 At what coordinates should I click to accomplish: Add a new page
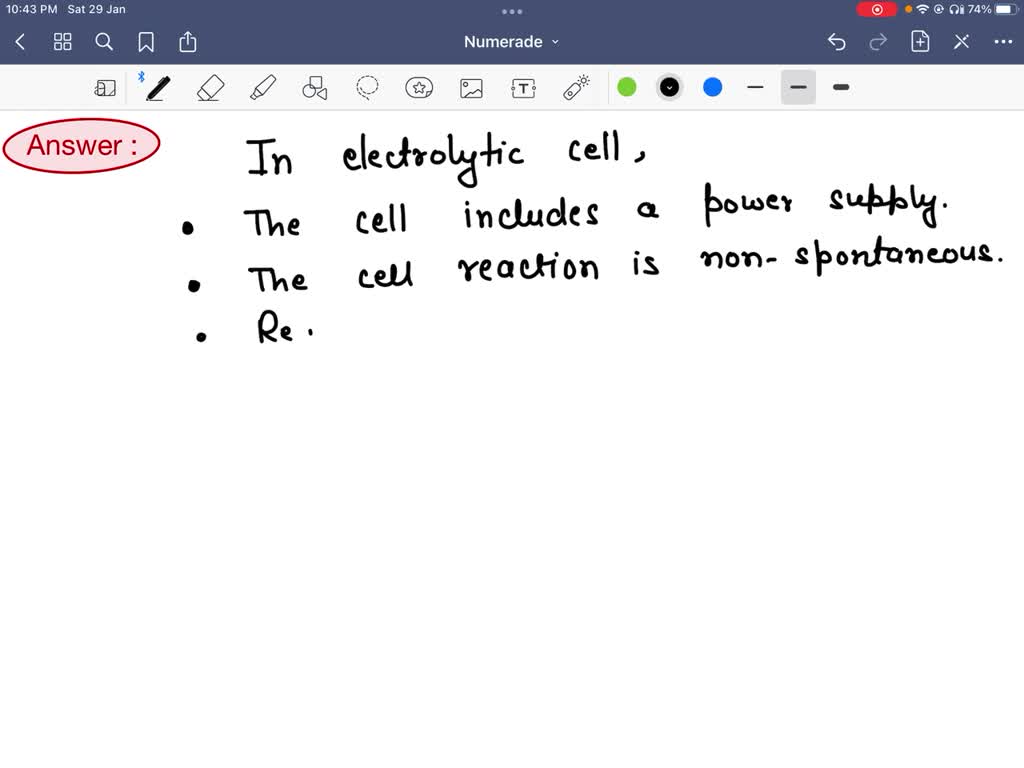(x=919, y=41)
